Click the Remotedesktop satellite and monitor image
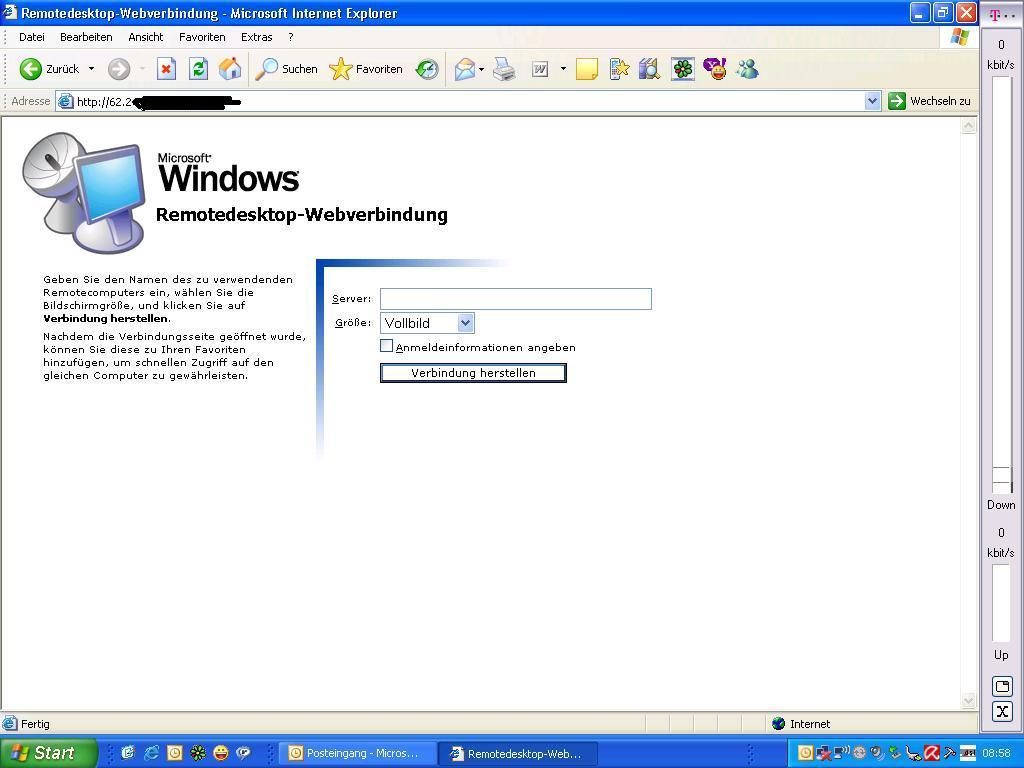This screenshot has width=1024, height=768. (x=84, y=193)
